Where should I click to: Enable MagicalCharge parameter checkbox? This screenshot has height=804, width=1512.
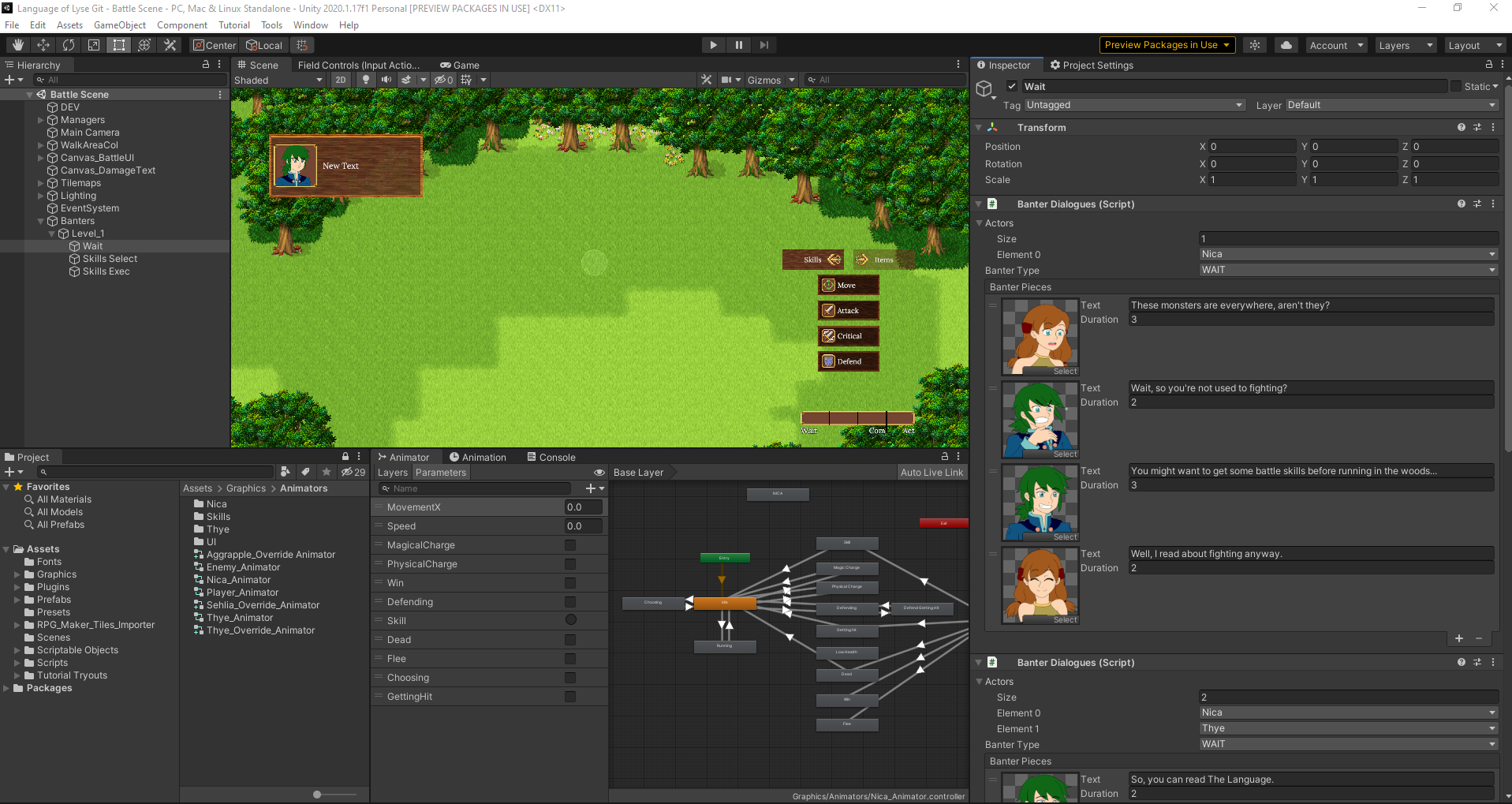tap(570, 545)
